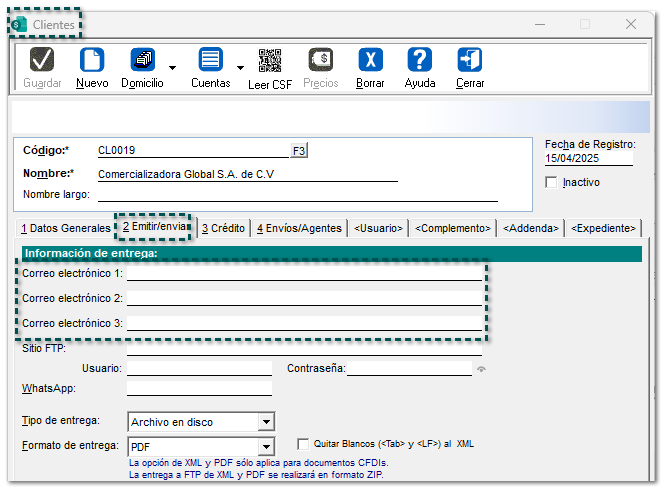Expand the Cuentas dropdown arrow
The width and height of the screenshot is (664, 490).
[240, 68]
